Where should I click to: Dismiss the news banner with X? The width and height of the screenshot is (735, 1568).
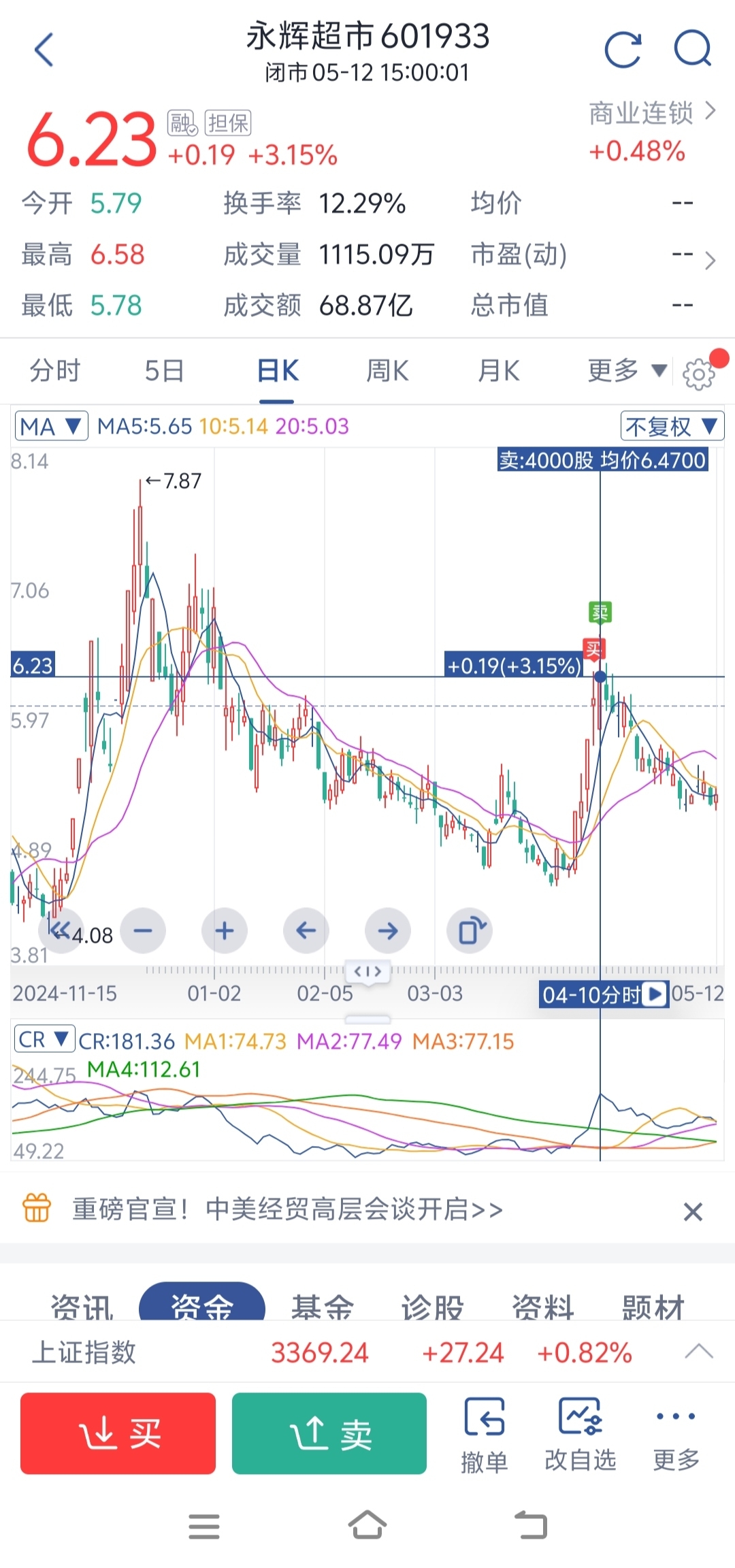tap(693, 1211)
